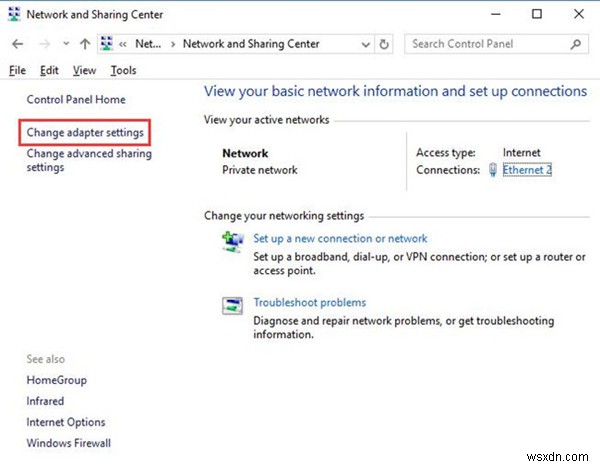Expand the hidden breadcrumb path chevrons
This screenshot has width=600, height=467.
coord(122,44)
